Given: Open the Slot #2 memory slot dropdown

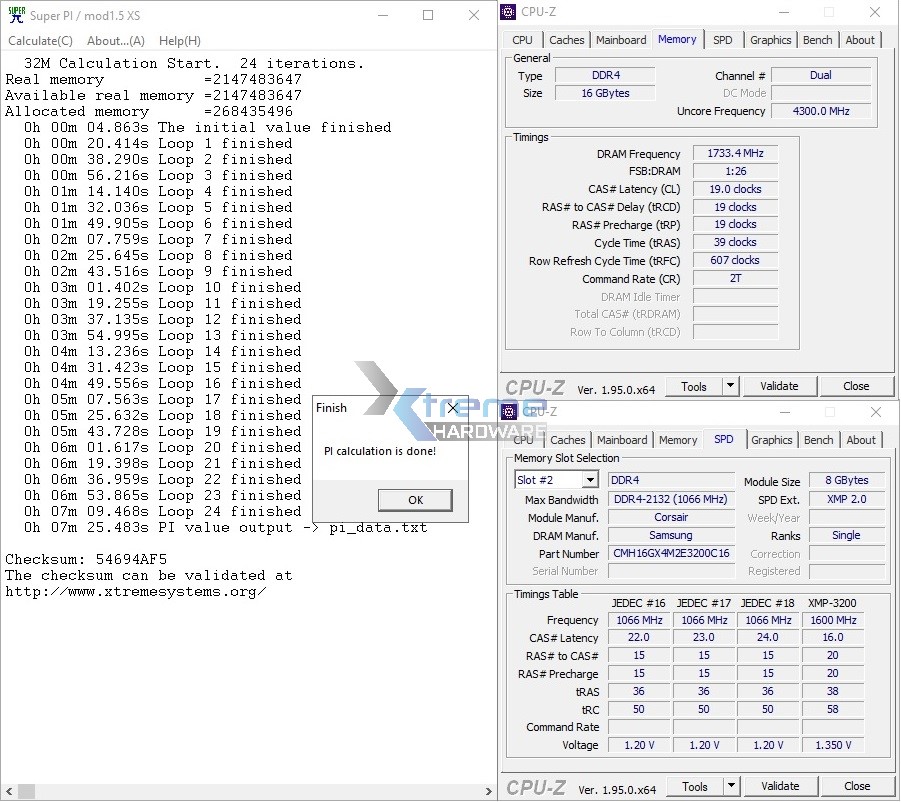Looking at the screenshot, I should (589, 481).
